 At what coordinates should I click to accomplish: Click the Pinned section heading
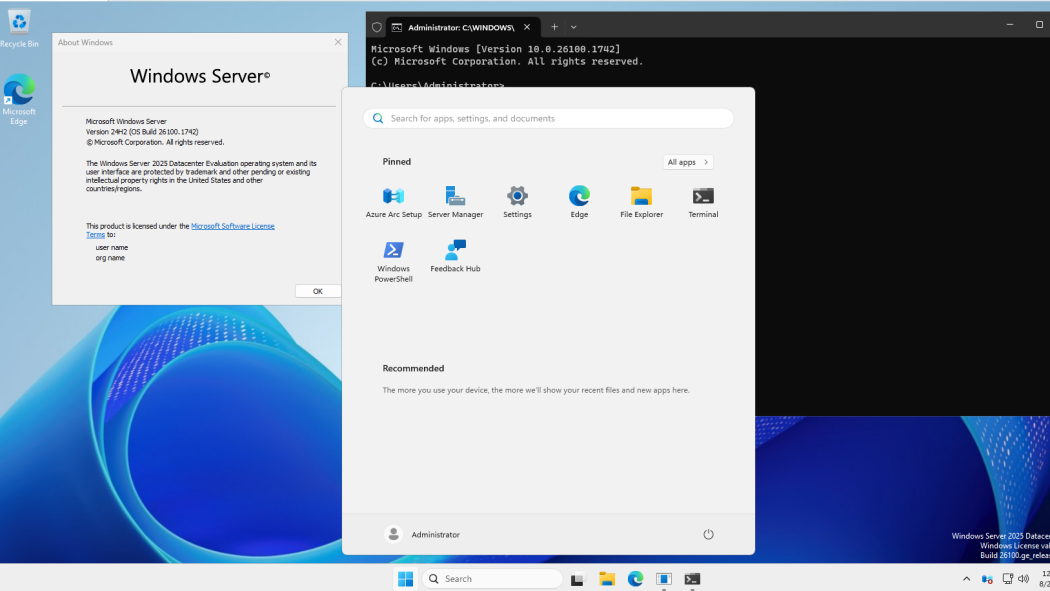click(x=396, y=162)
